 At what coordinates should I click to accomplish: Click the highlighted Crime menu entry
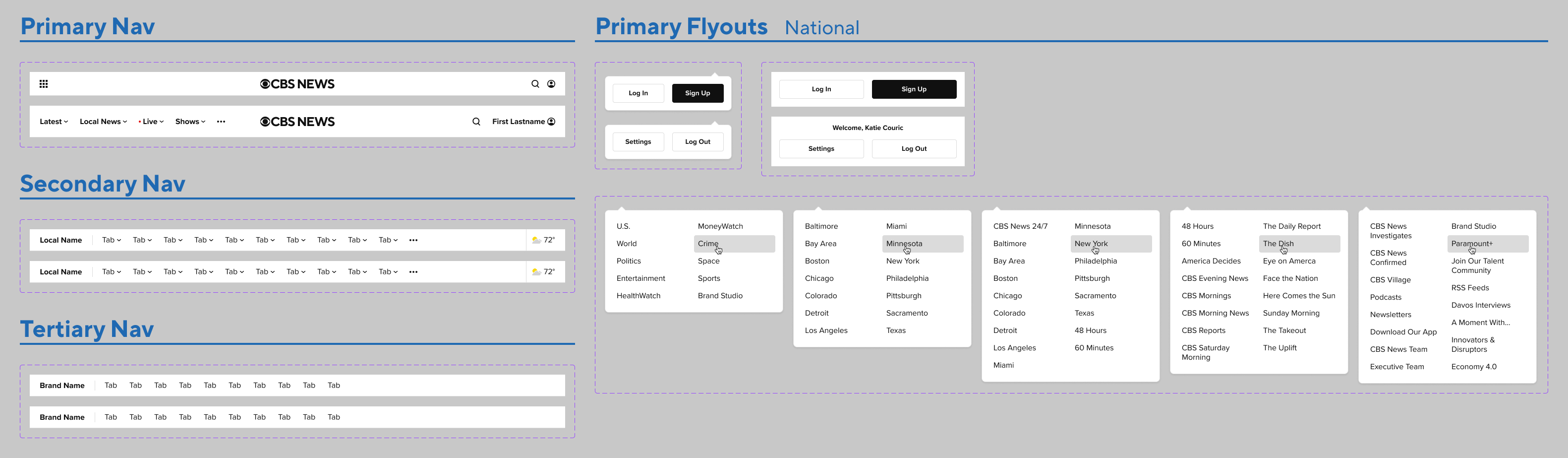pos(708,243)
